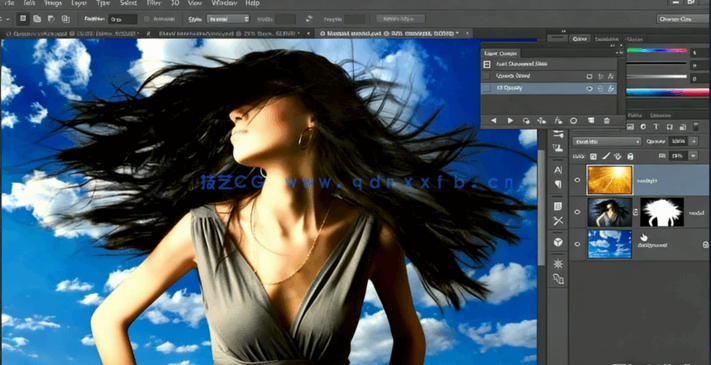Click the Lock All padlock icon
This screenshot has width=711, height=365.
[630, 156]
